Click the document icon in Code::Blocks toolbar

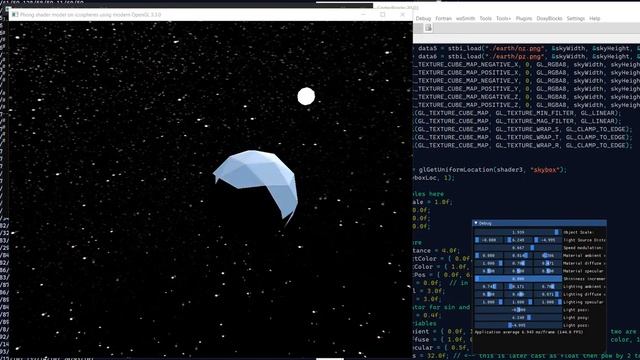(428, 28)
